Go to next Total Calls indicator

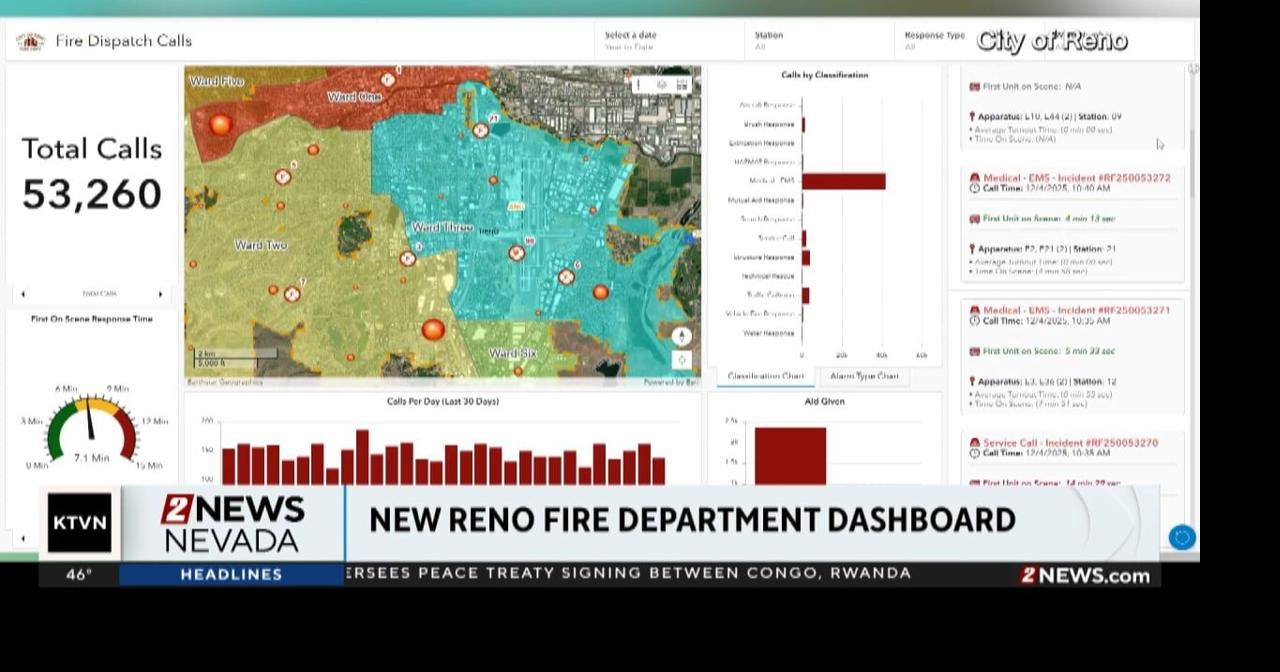click(160, 294)
